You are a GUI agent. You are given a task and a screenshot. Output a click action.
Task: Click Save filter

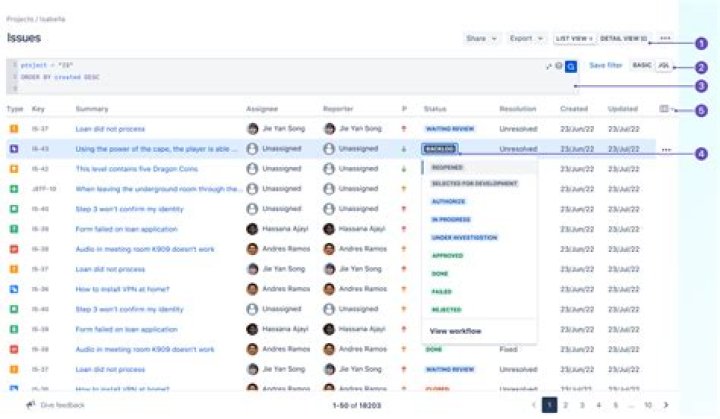[606, 66]
